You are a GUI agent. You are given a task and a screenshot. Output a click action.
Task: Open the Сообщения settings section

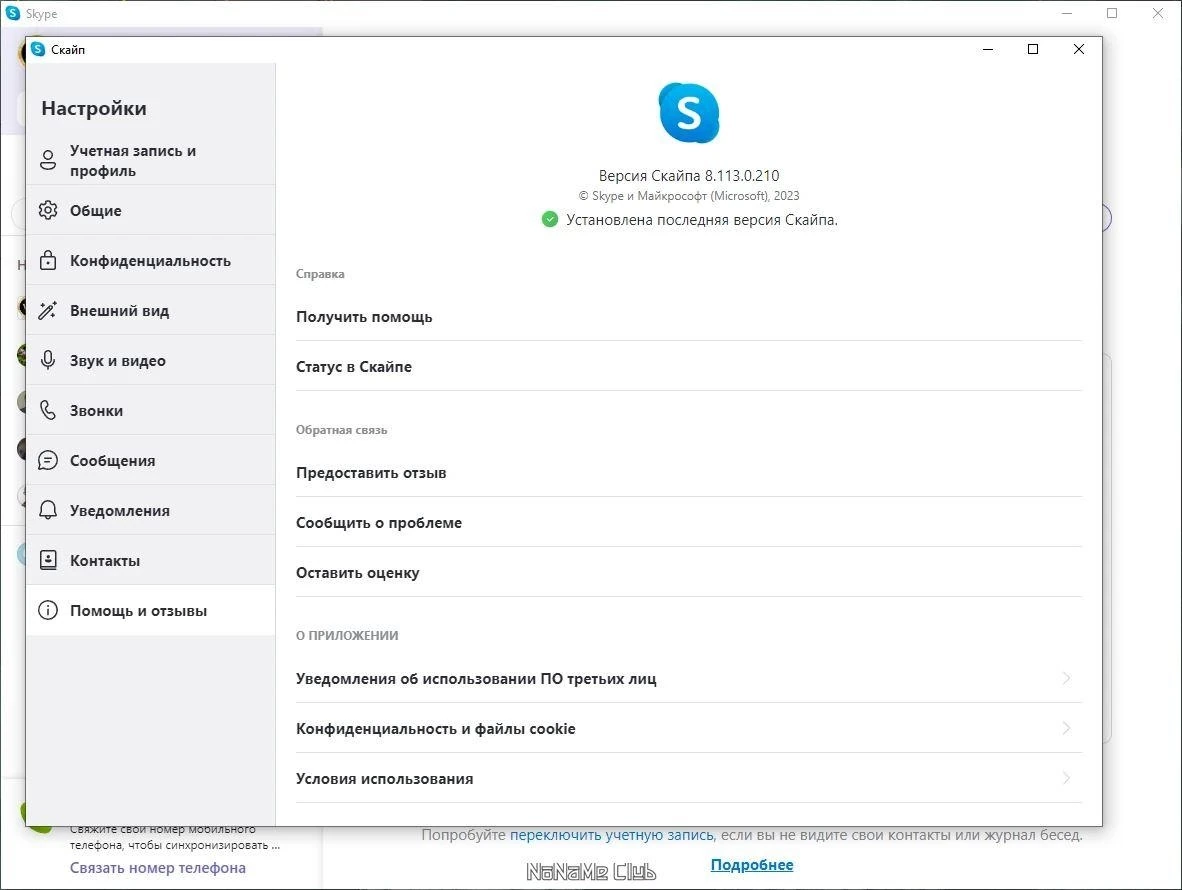151,460
